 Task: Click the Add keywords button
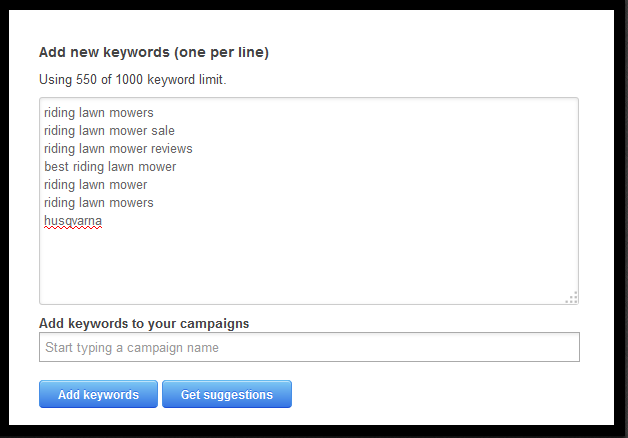(98, 394)
